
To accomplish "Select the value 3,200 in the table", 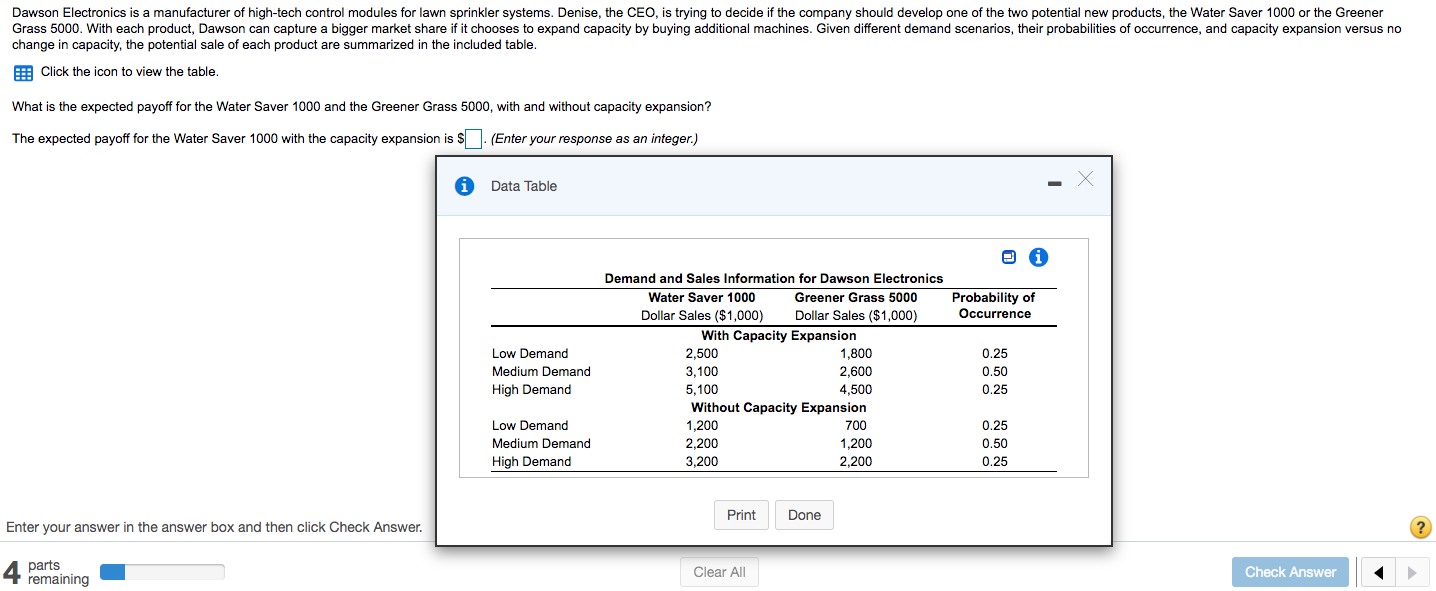I will tap(701, 461).
